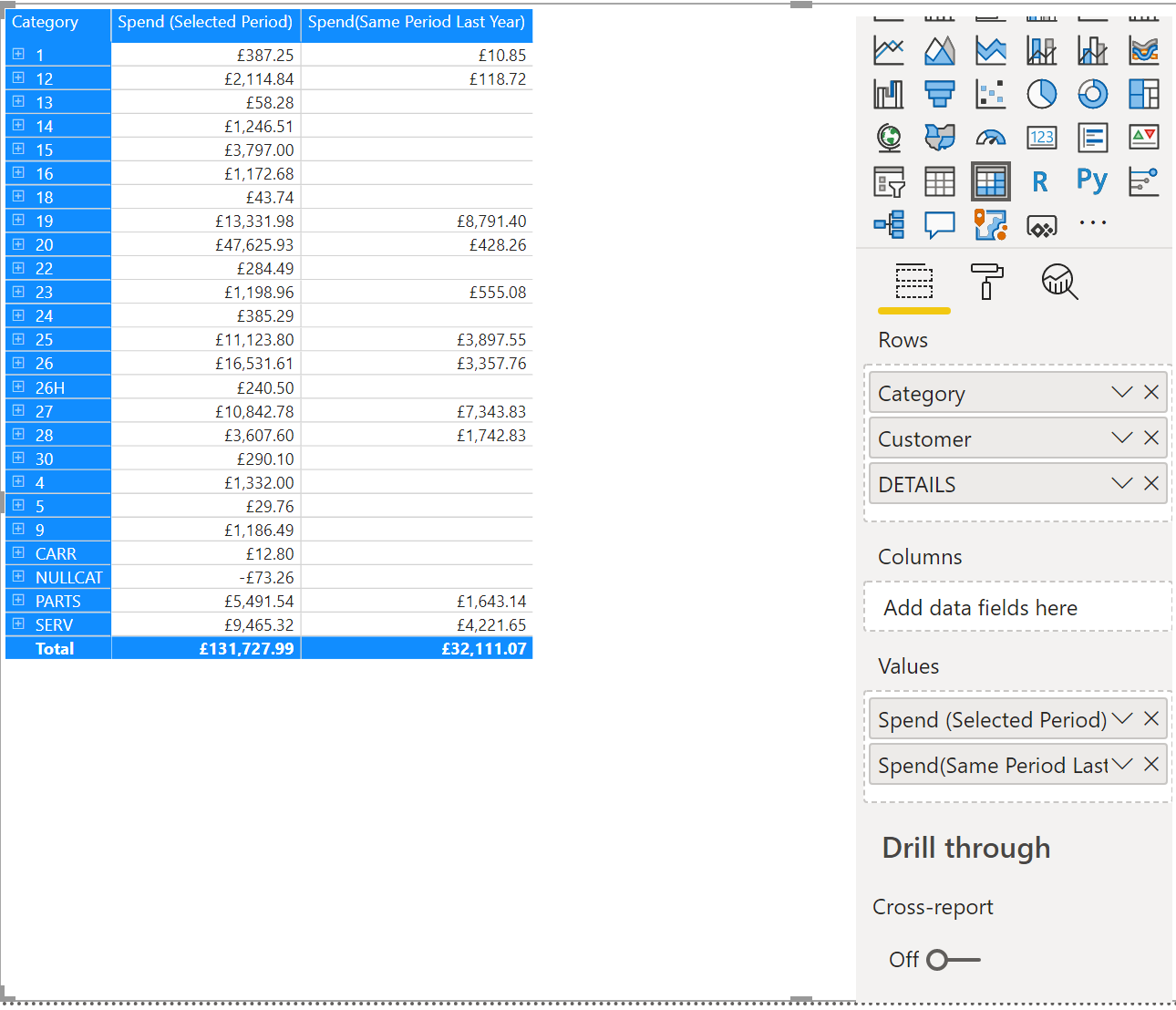Open dropdown for DETAILS field
Viewport: 1176px width, 1010px height.
[x=1122, y=483]
